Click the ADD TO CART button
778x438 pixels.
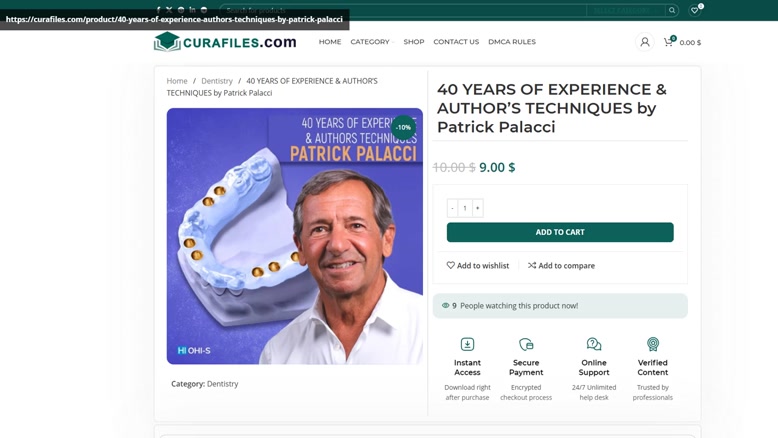[560, 232]
